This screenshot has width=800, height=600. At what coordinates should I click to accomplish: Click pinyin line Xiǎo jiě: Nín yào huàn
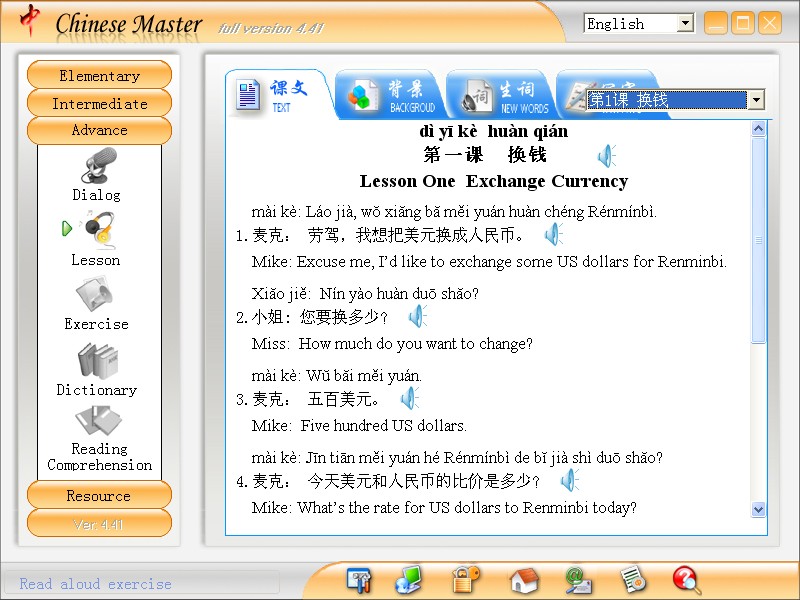pyautogui.click(x=365, y=293)
